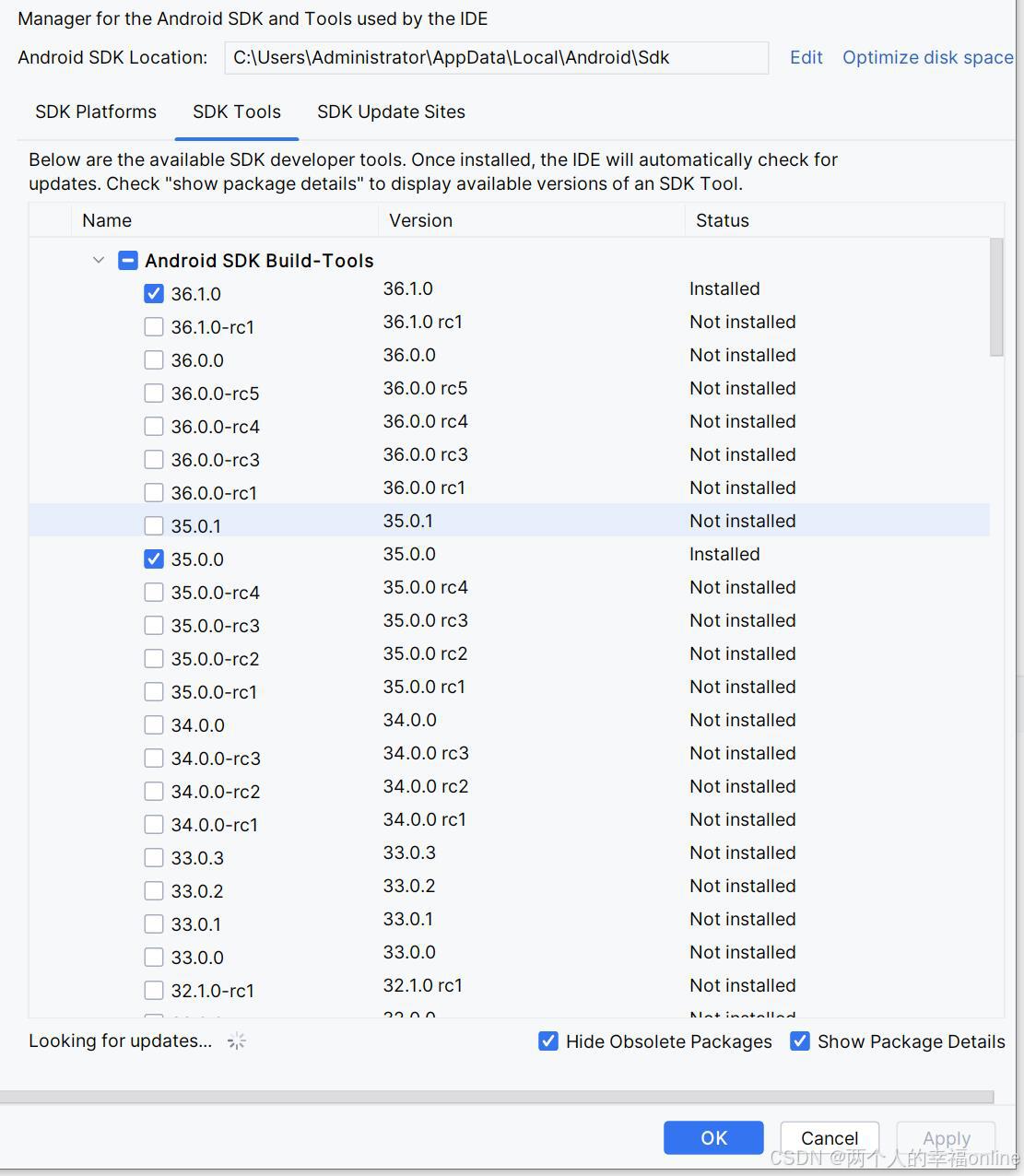Check the 33.0.0 checkbox
The height and width of the screenshot is (1176, 1024).
pos(154,958)
